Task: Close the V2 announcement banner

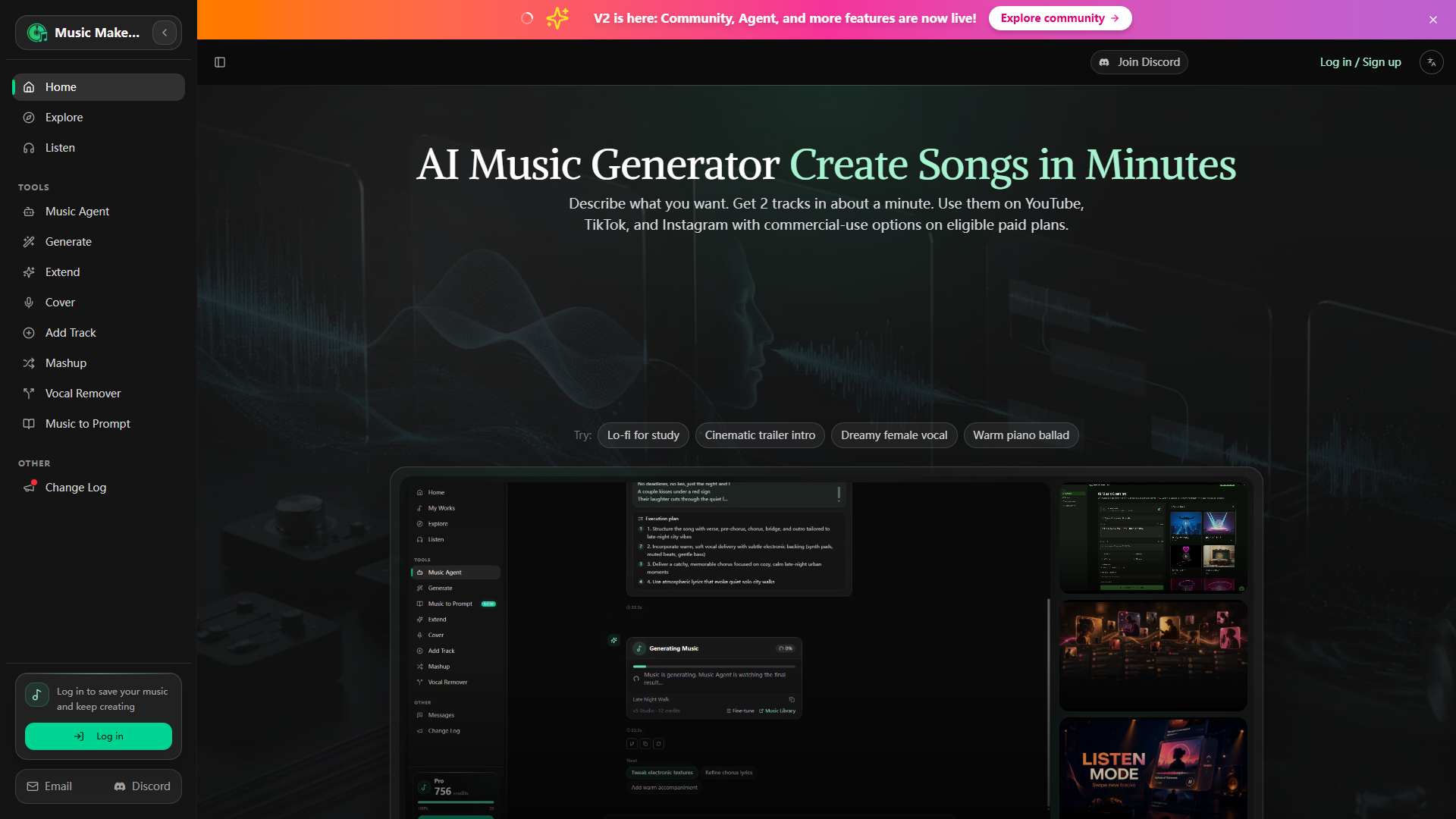Action: click(1433, 20)
